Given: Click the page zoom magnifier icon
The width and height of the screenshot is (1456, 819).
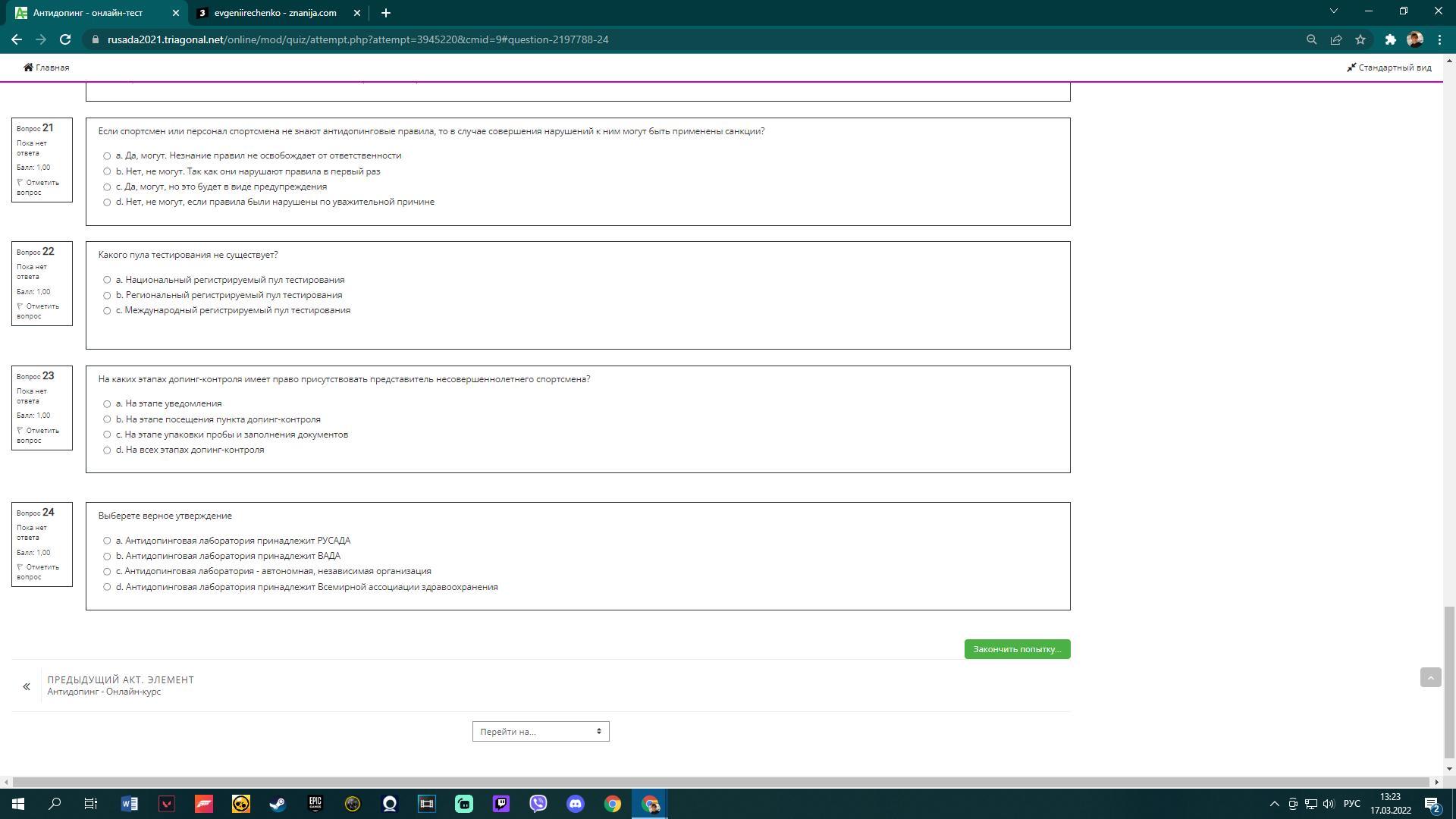Looking at the screenshot, I should click(1311, 39).
